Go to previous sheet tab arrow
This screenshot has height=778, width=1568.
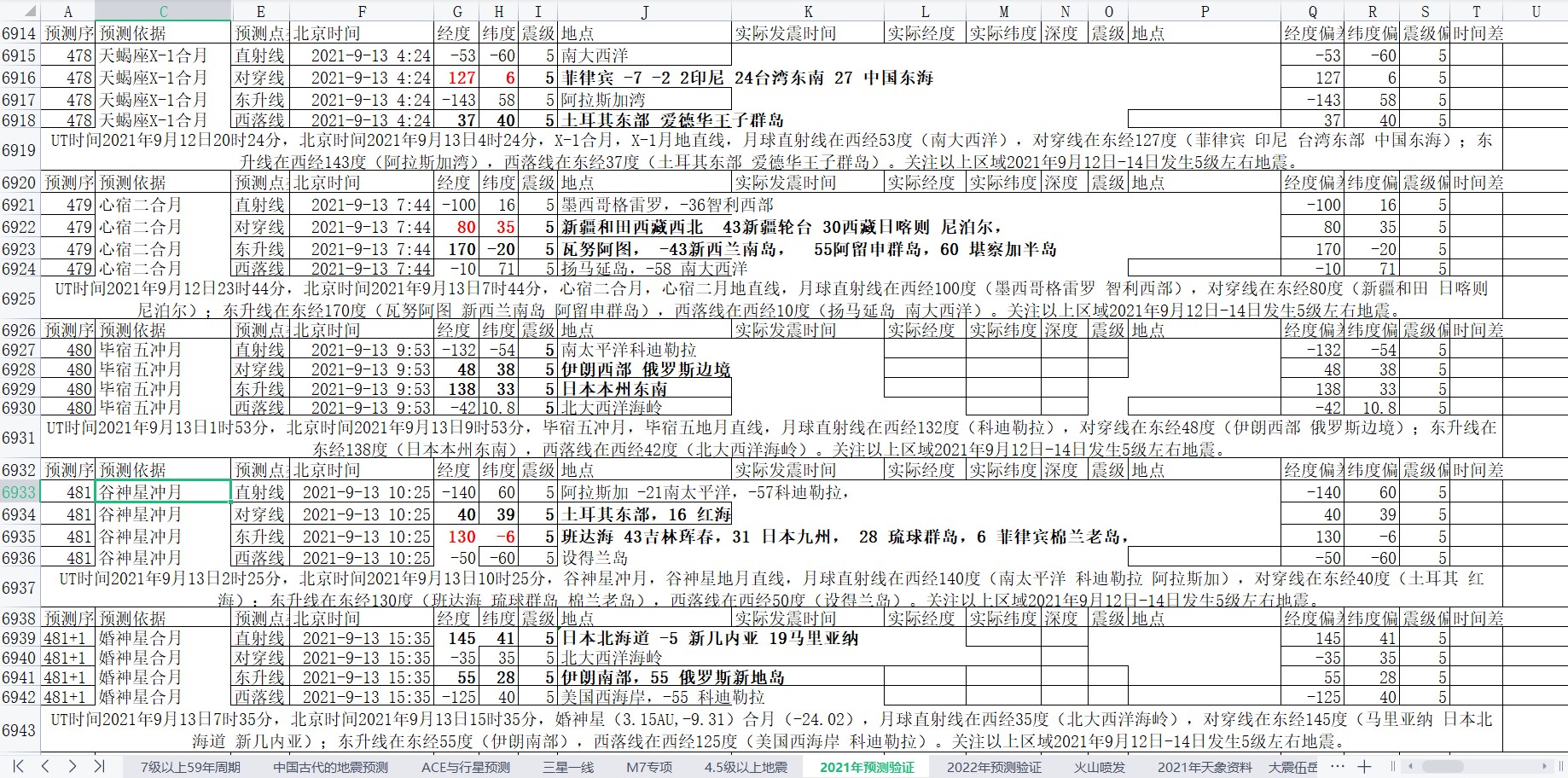coord(45,766)
